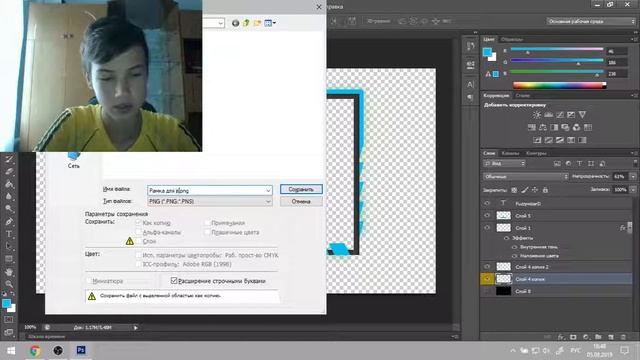Screen dimensions: 640x360
Task: Hide layer Слой 5 eye icon
Action: (x=487, y=216)
